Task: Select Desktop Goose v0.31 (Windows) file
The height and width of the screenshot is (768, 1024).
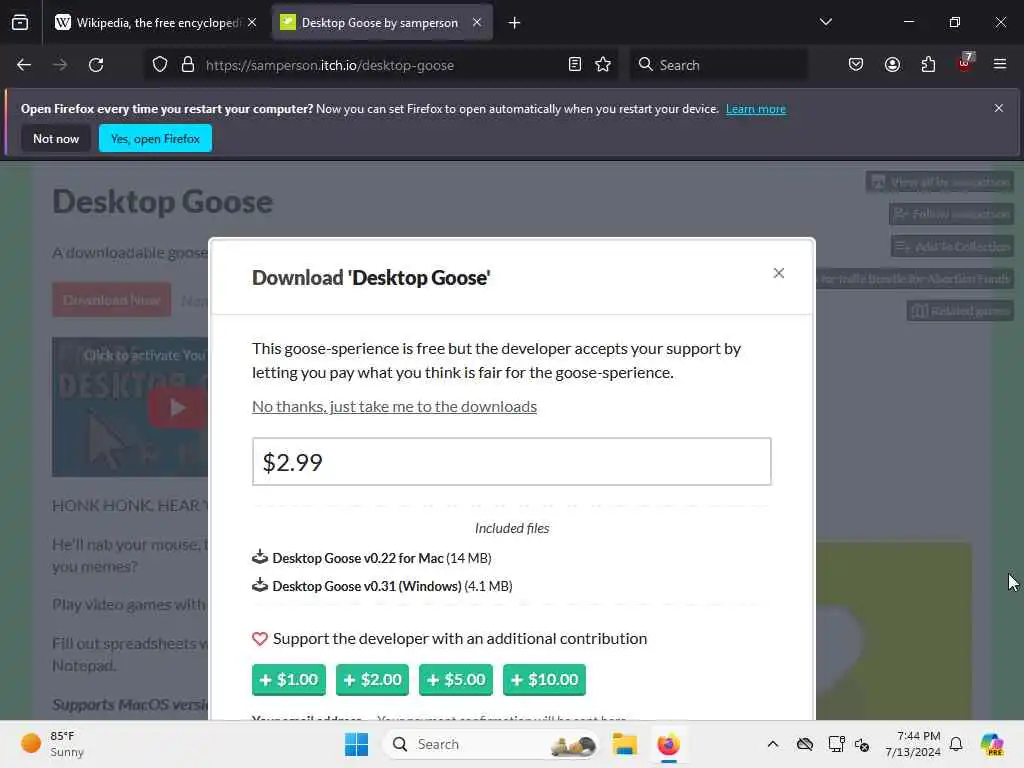Action: (382, 586)
